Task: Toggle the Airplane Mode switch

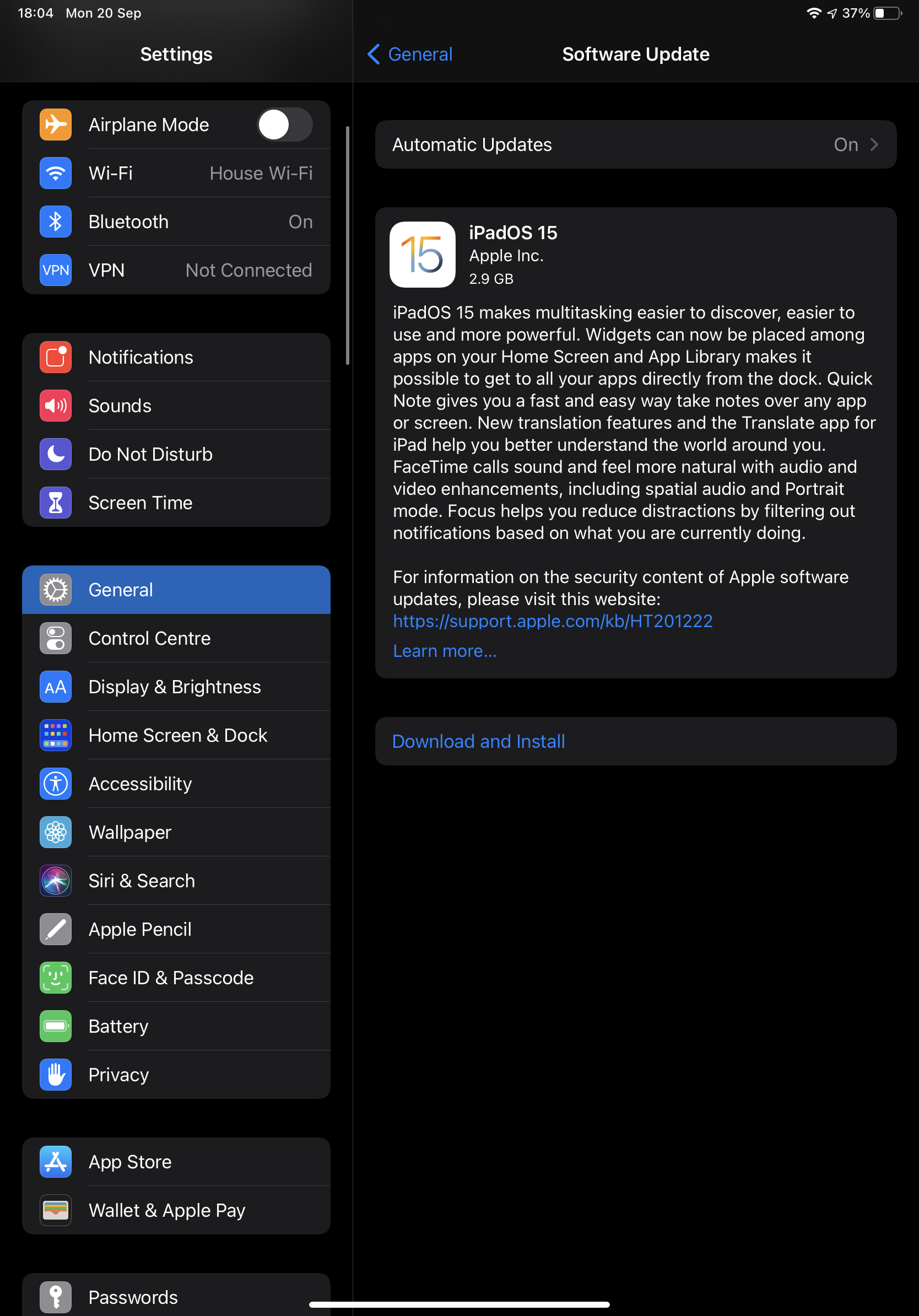Action: 285,125
